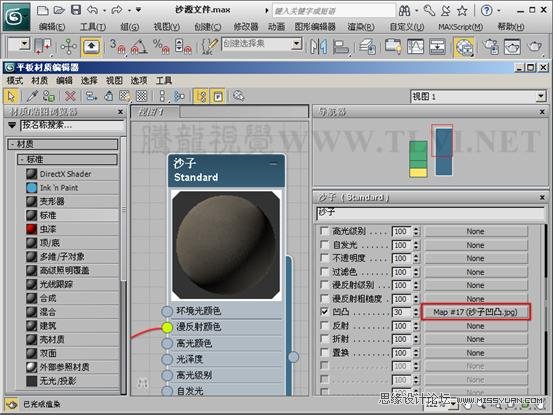Enable the 反射 reflection map checkbox
Screen dimensions: 553x415
(x=324, y=325)
